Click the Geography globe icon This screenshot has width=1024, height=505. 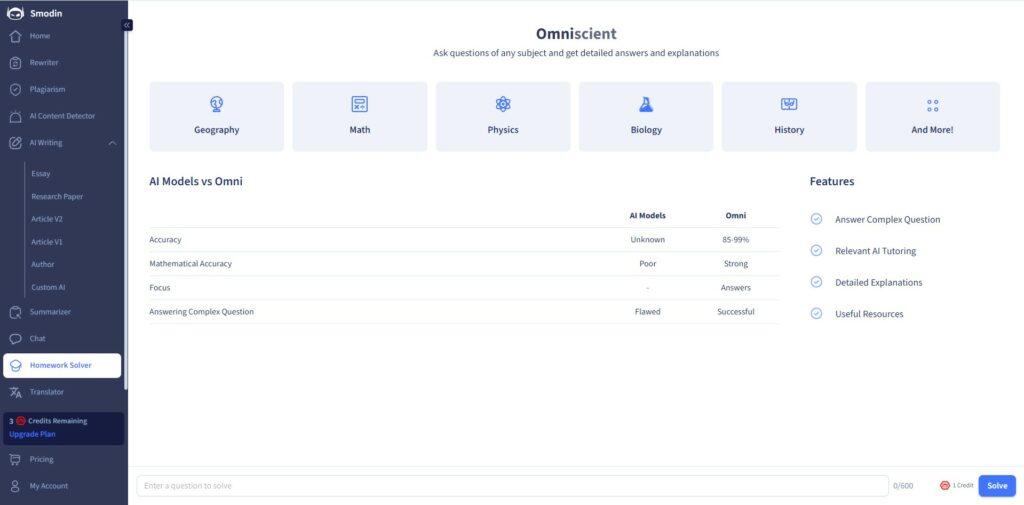point(217,104)
